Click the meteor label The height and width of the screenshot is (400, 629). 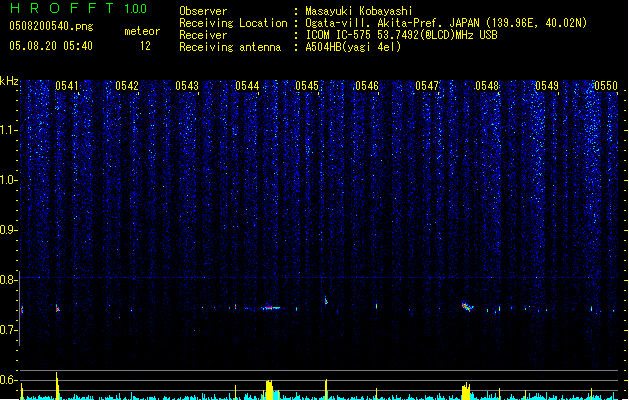[x=142, y=31]
